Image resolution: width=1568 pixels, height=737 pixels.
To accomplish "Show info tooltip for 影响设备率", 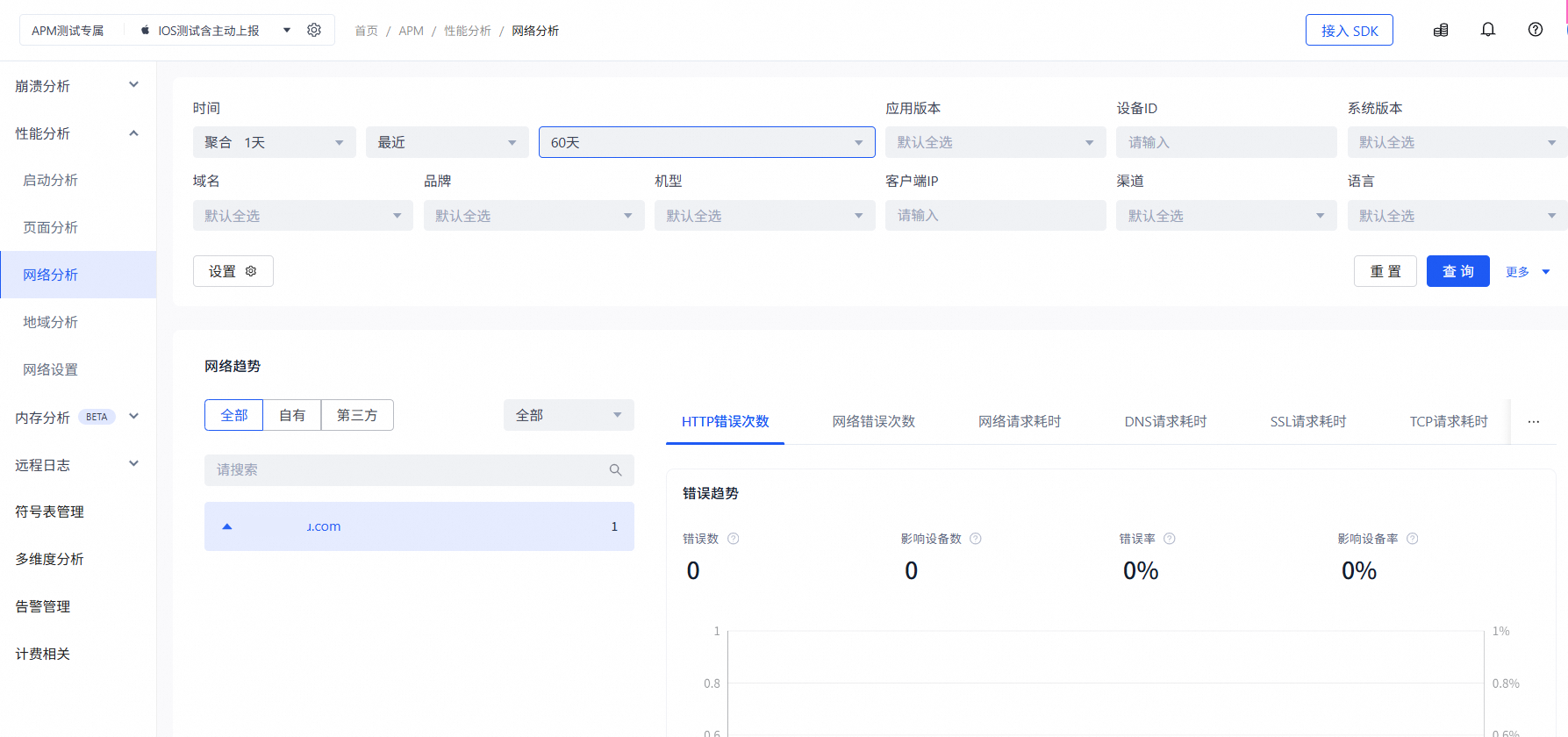I will pos(1413,539).
